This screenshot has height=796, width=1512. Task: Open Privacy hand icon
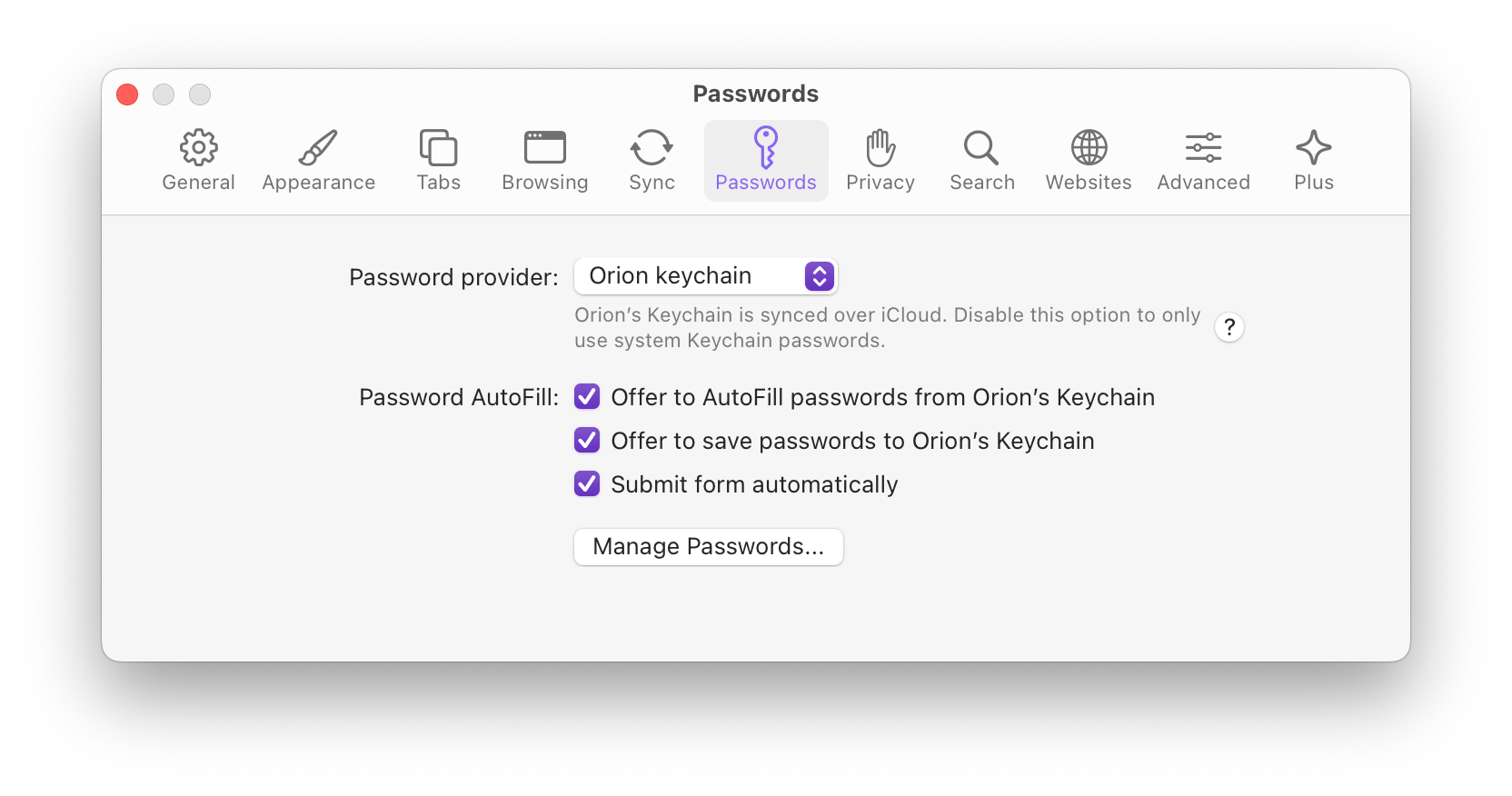pyautogui.click(x=880, y=148)
